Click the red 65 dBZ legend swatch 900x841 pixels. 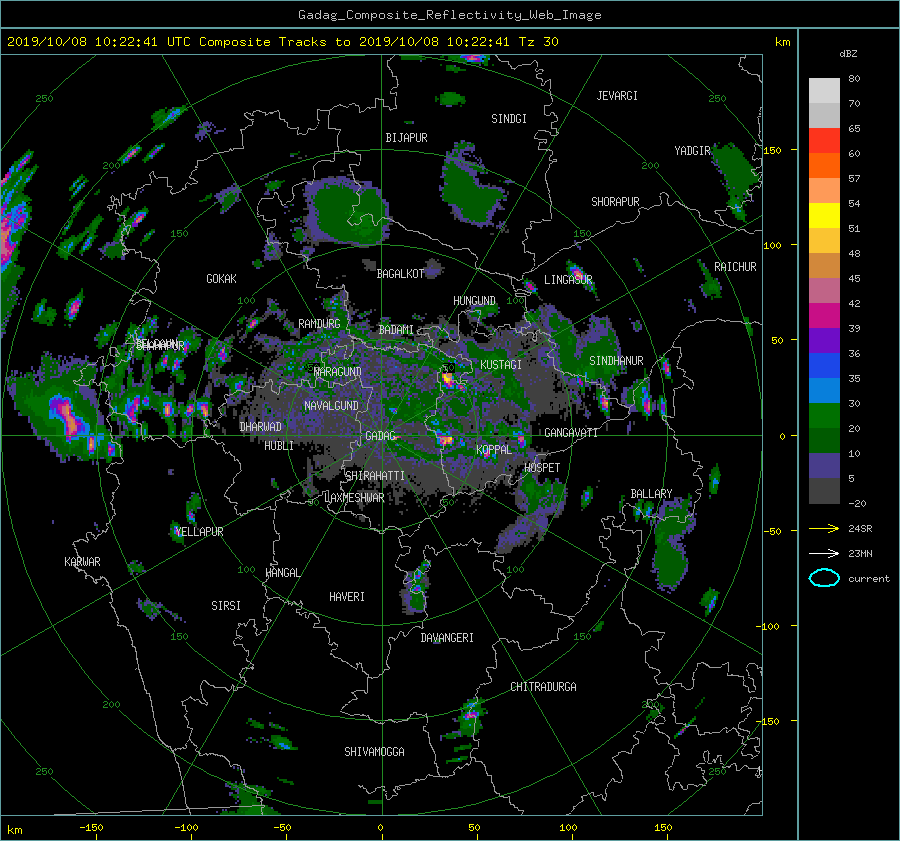click(824, 140)
